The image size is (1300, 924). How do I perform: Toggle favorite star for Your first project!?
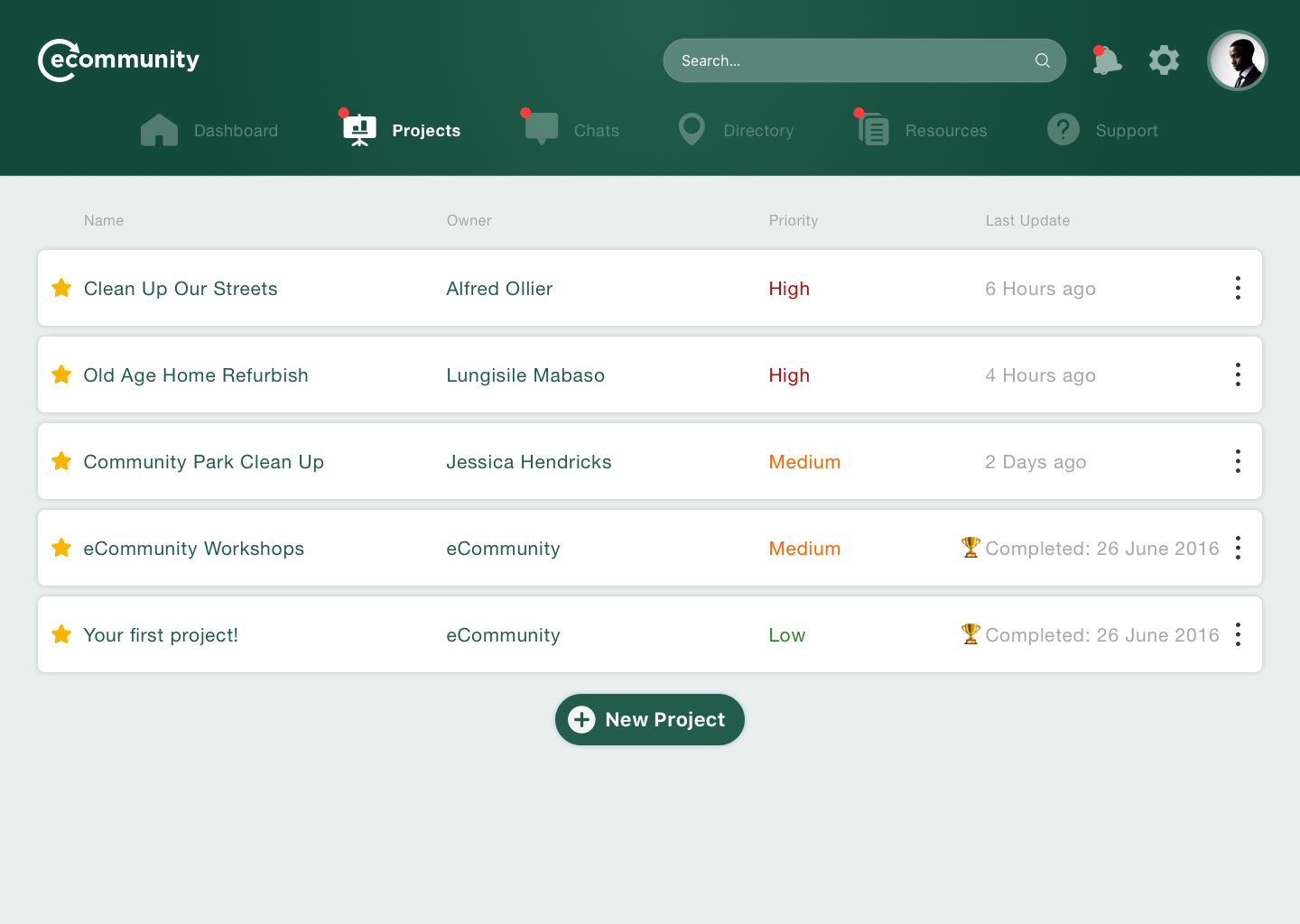[x=61, y=634]
